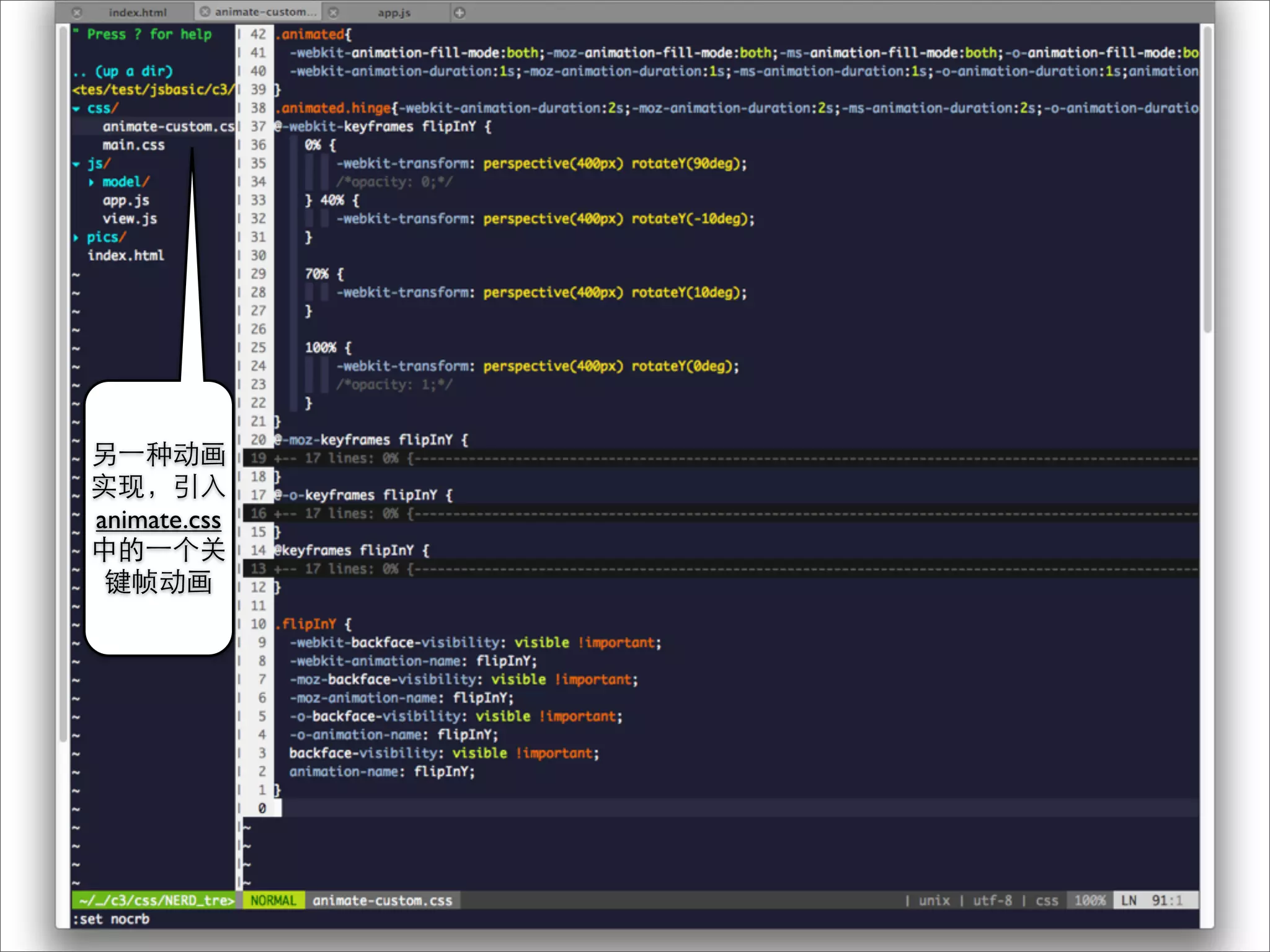Click the 100% position indicator
Viewport: 1270px width, 952px height.
click(1090, 901)
